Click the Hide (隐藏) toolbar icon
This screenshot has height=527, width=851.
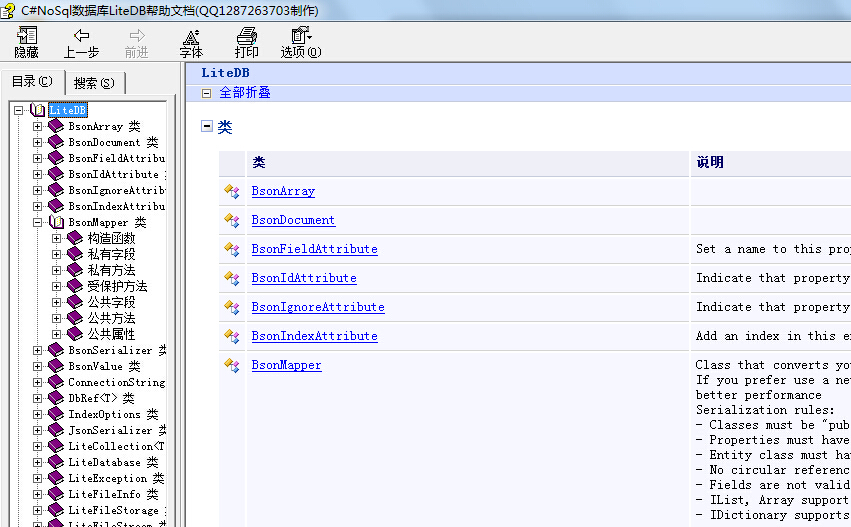pyautogui.click(x=27, y=36)
